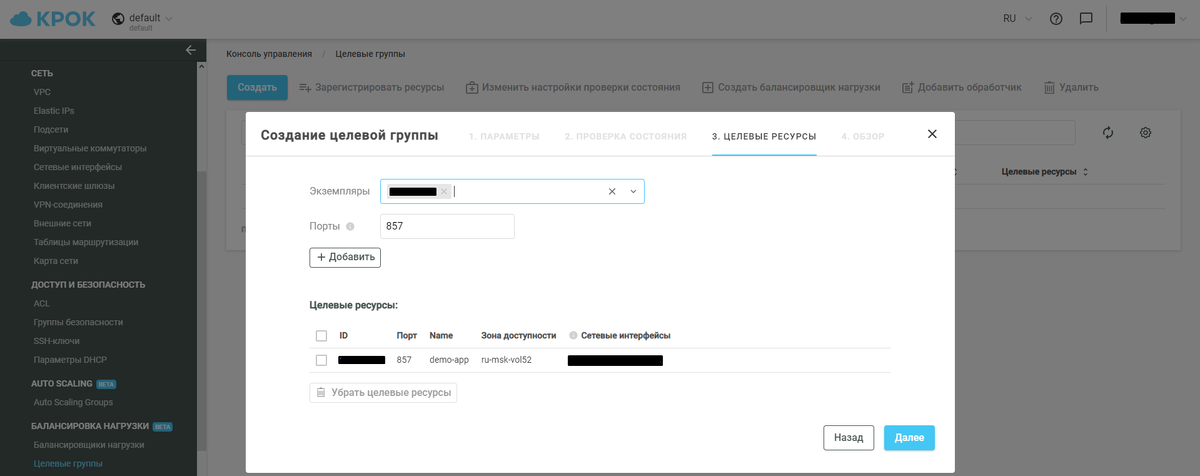Open Auto Scaling Groups in the sidebar
1200x476 pixels.
click(73, 402)
